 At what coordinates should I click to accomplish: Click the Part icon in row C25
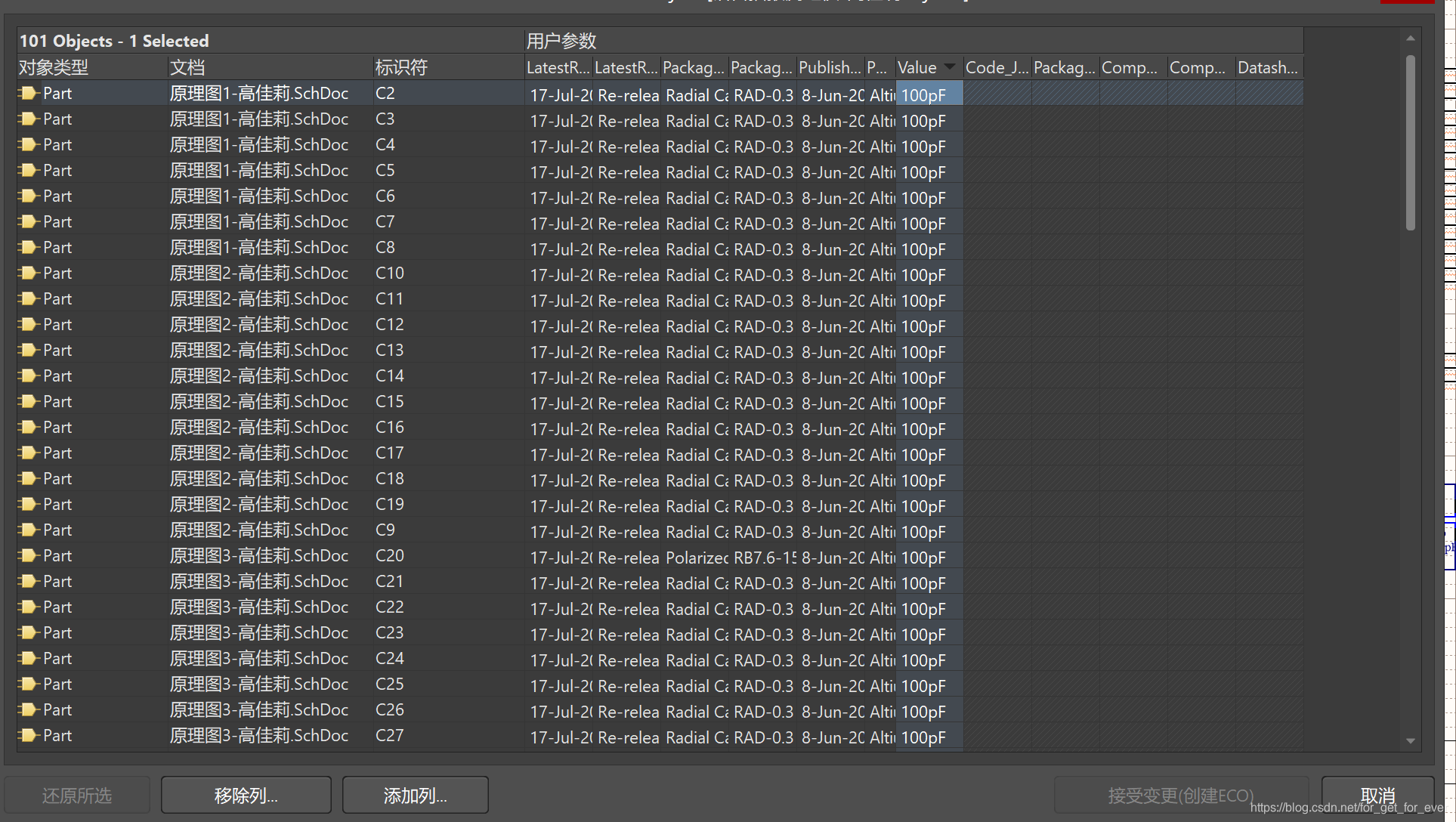29,684
